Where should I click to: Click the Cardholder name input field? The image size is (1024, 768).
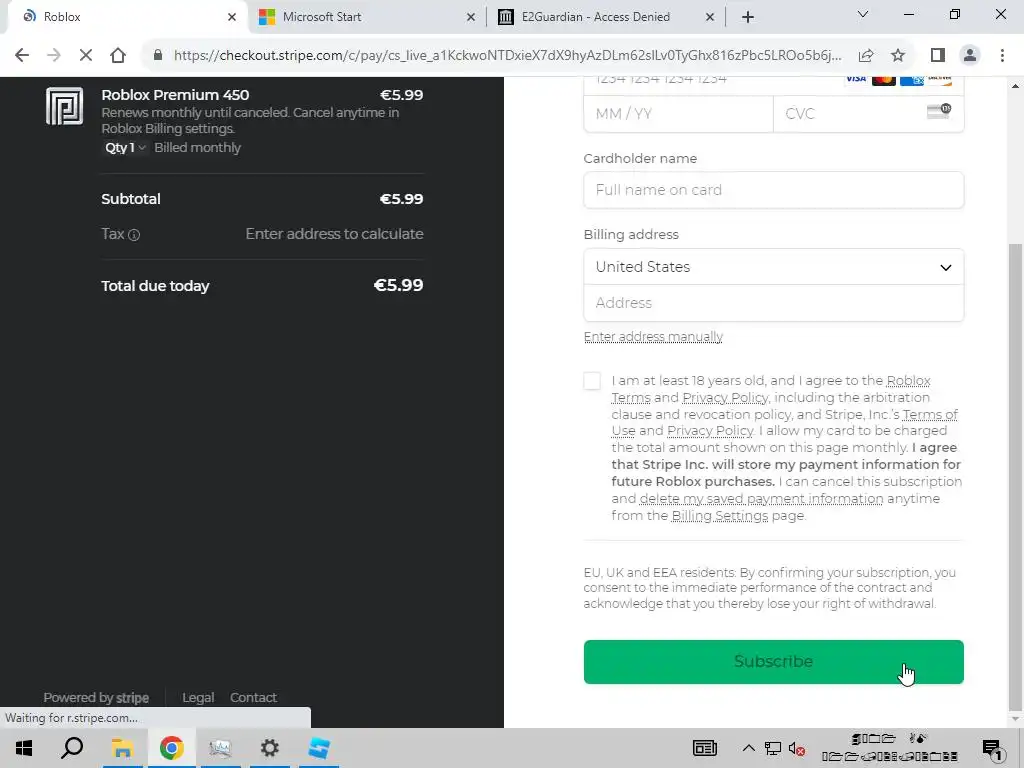click(773, 190)
